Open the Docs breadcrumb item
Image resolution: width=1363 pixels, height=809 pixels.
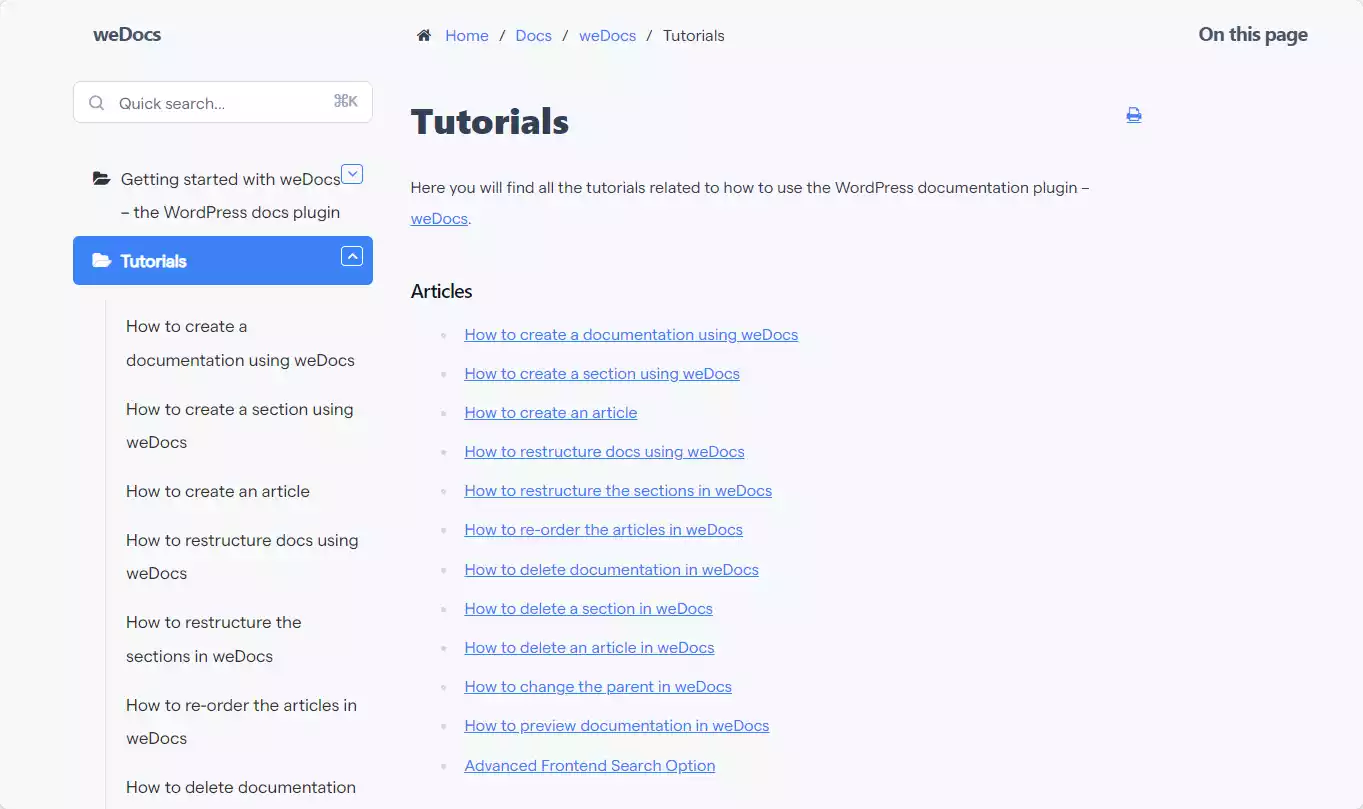[533, 35]
